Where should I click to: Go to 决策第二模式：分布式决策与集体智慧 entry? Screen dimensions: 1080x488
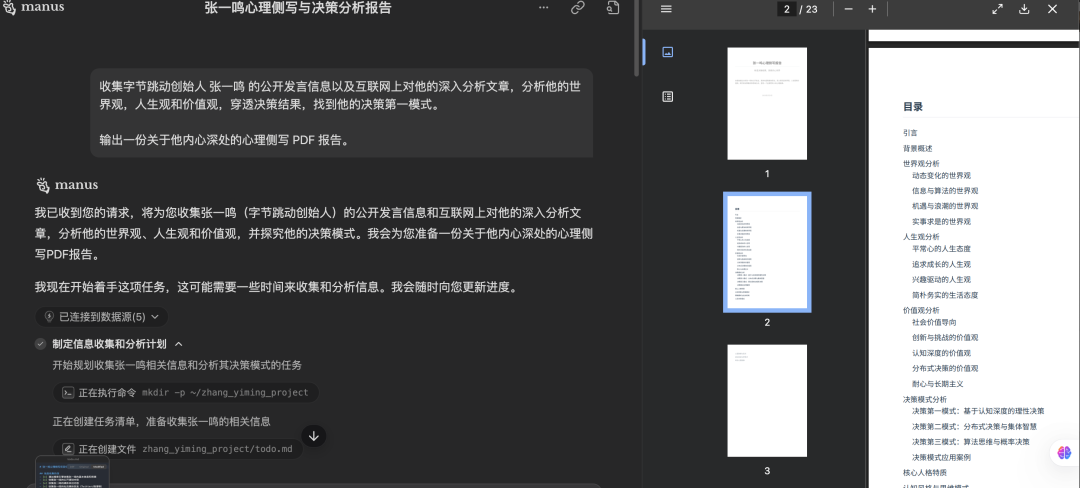(x=975, y=426)
